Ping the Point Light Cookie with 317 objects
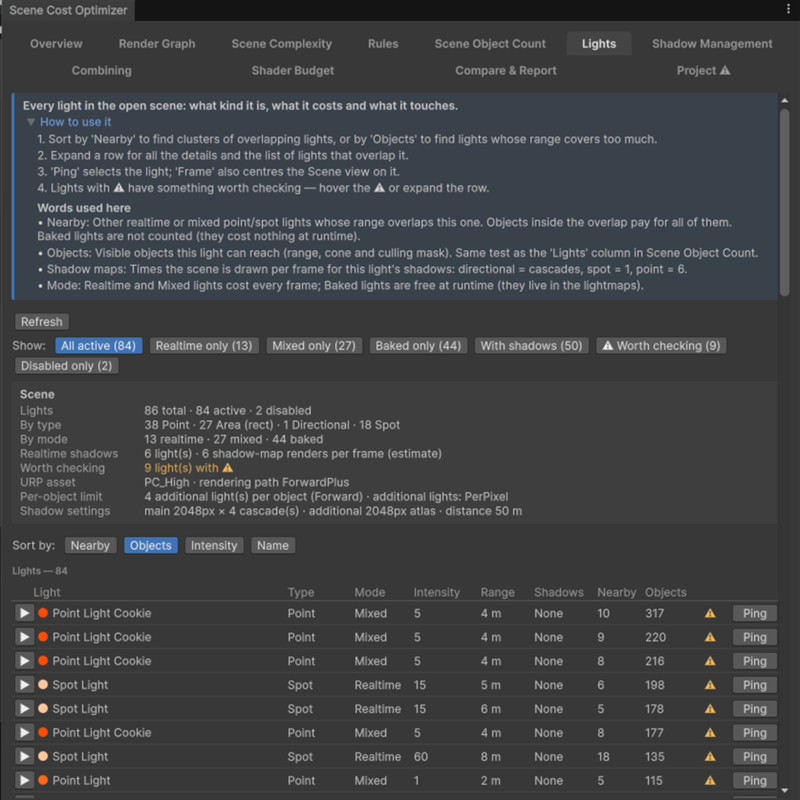The height and width of the screenshot is (800, 800). click(x=755, y=613)
